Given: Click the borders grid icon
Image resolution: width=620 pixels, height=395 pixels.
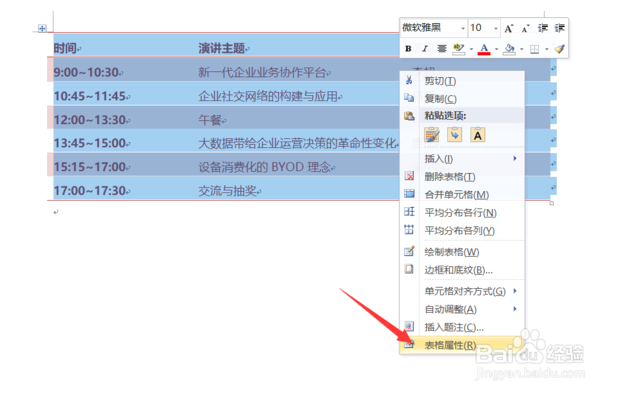Looking at the screenshot, I should click(x=534, y=49).
